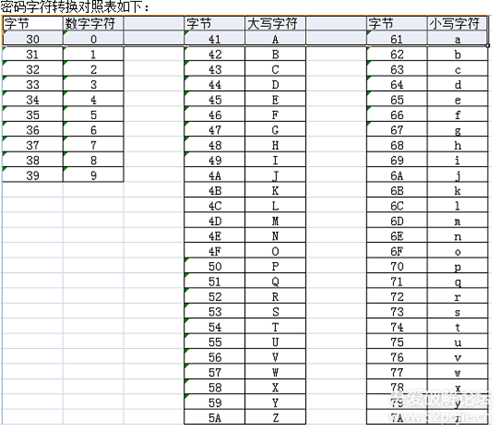This screenshot has height=432, width=500.
Task: Click the 字节 header above byte 41
Action: (x=215, y=24)
